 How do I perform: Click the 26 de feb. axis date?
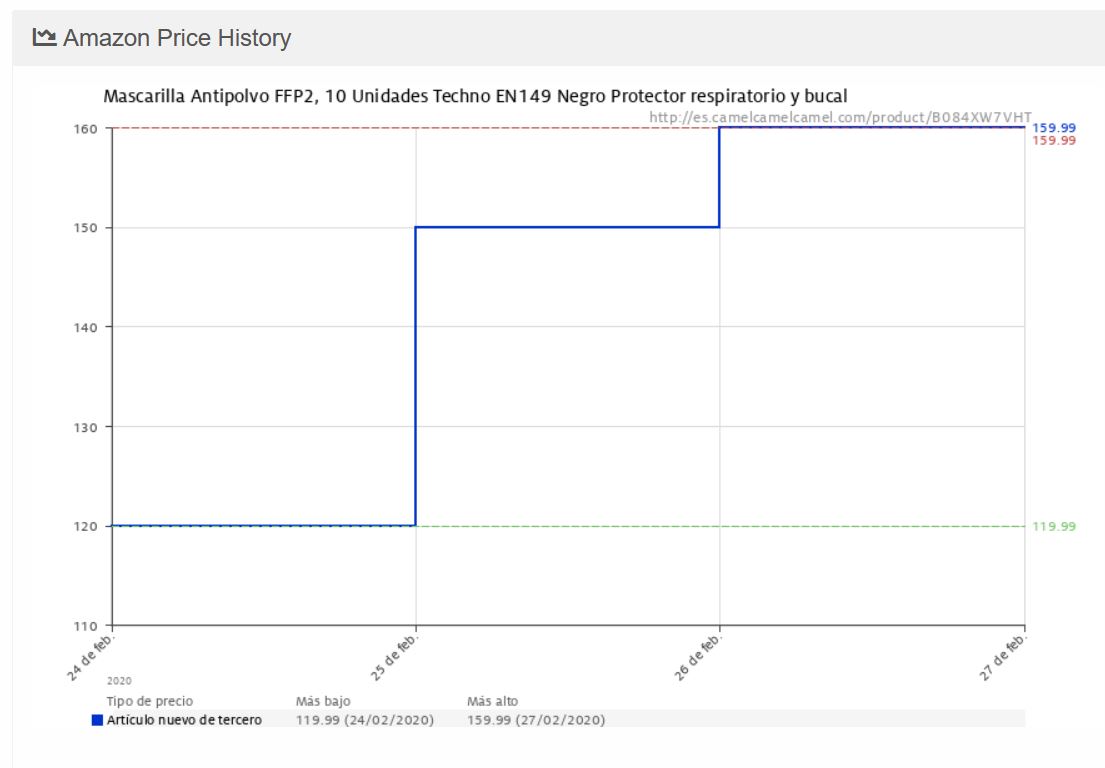pyautogui.click(x=698, y=657)
